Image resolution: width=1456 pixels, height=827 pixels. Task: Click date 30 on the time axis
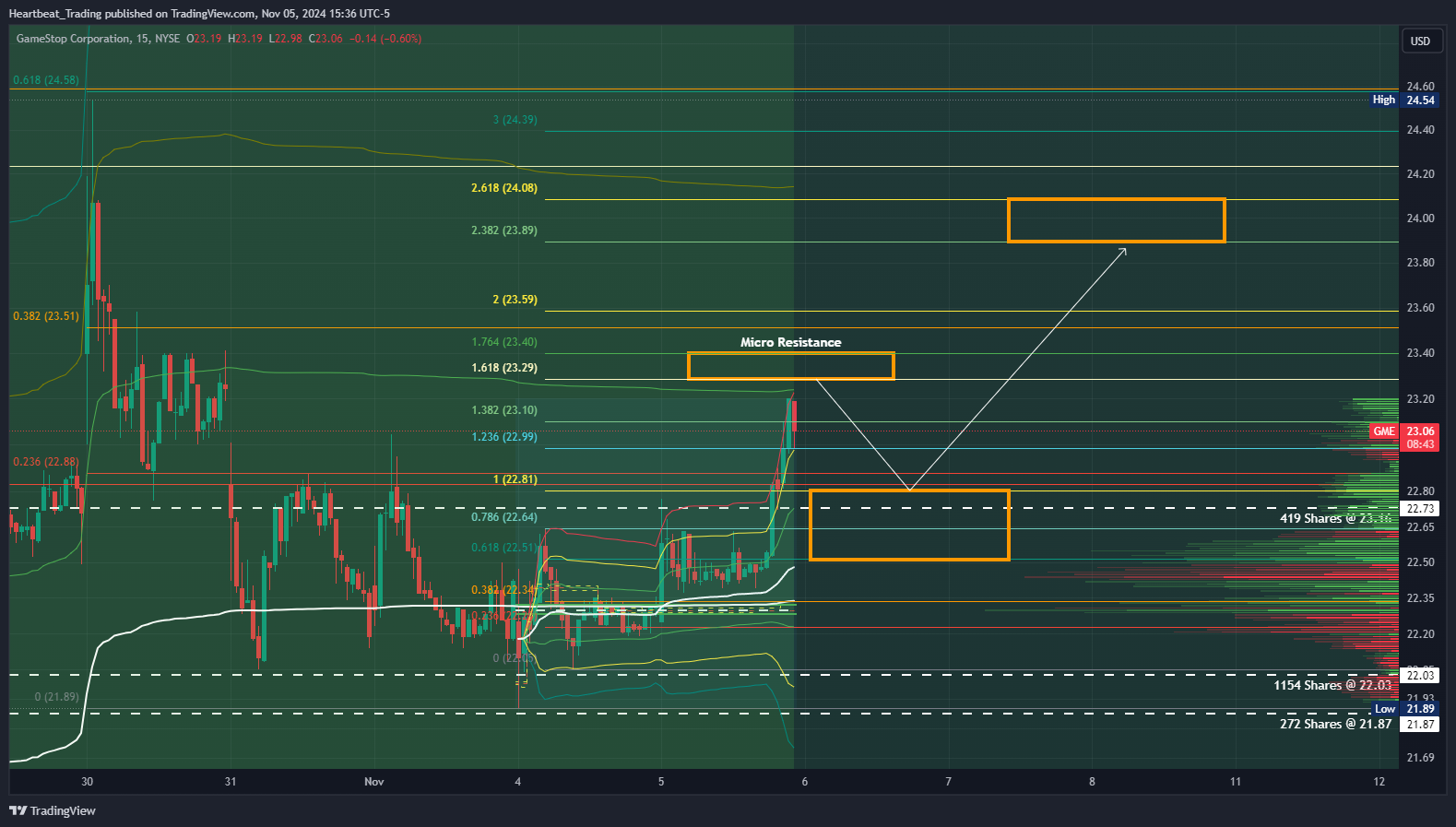[87, 782]
